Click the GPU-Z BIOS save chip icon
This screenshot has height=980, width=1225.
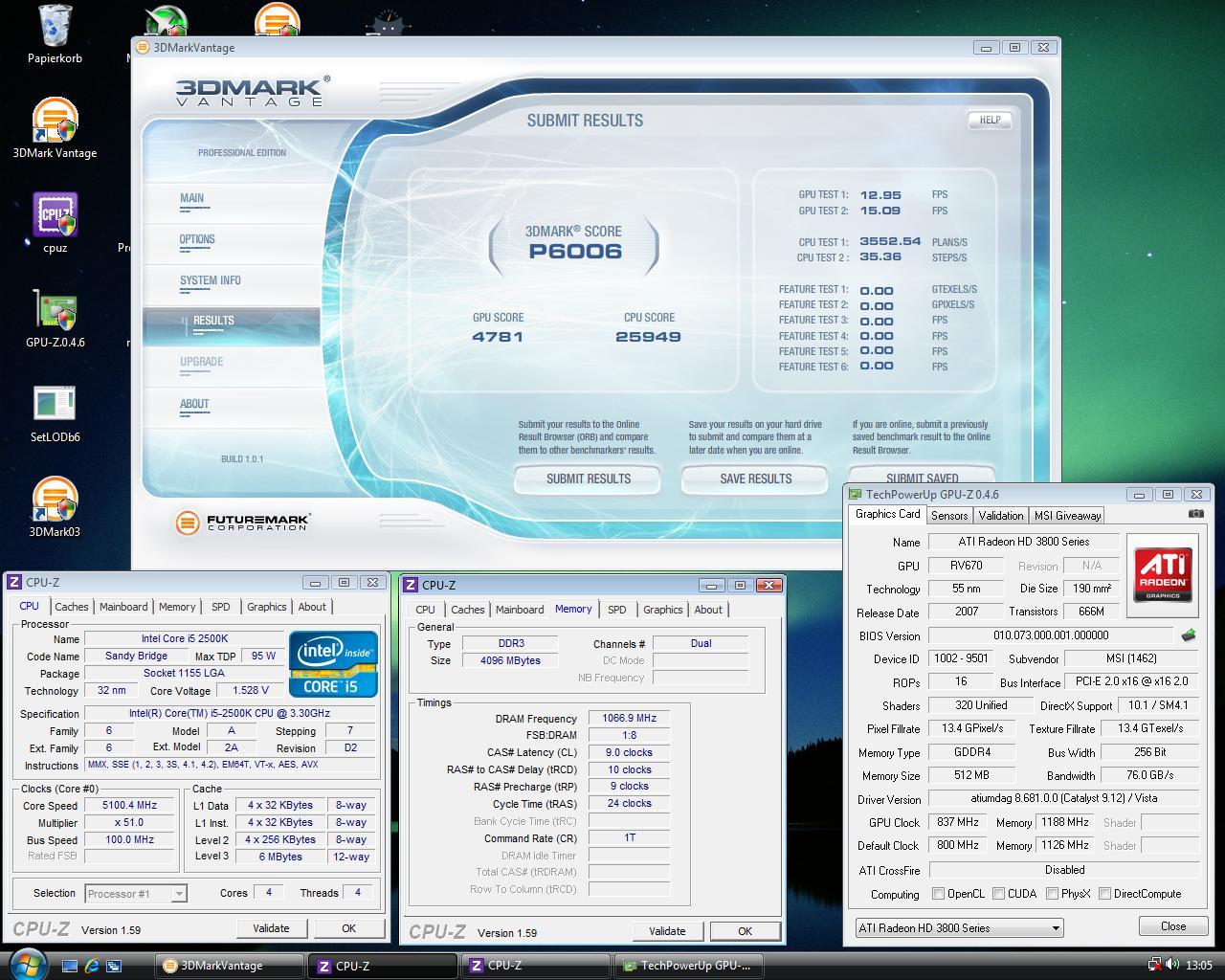(1188, 635)
